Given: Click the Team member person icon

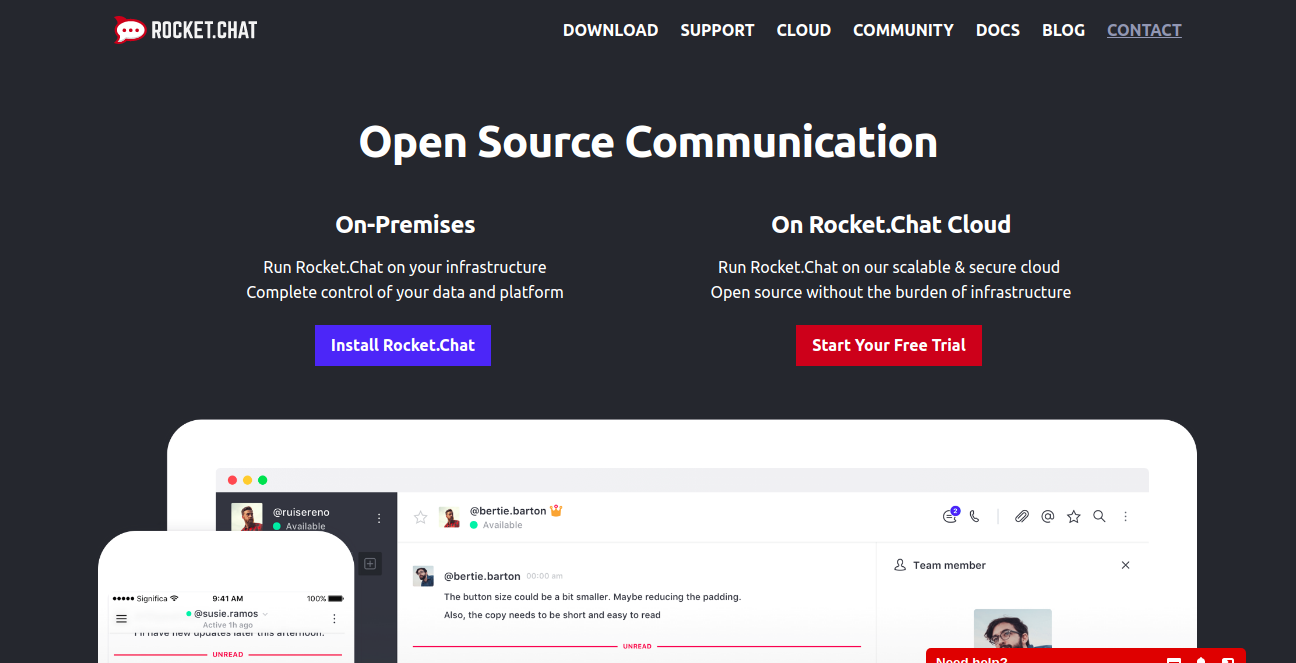Looking at the screenshot, I should [x=900, y=565].
